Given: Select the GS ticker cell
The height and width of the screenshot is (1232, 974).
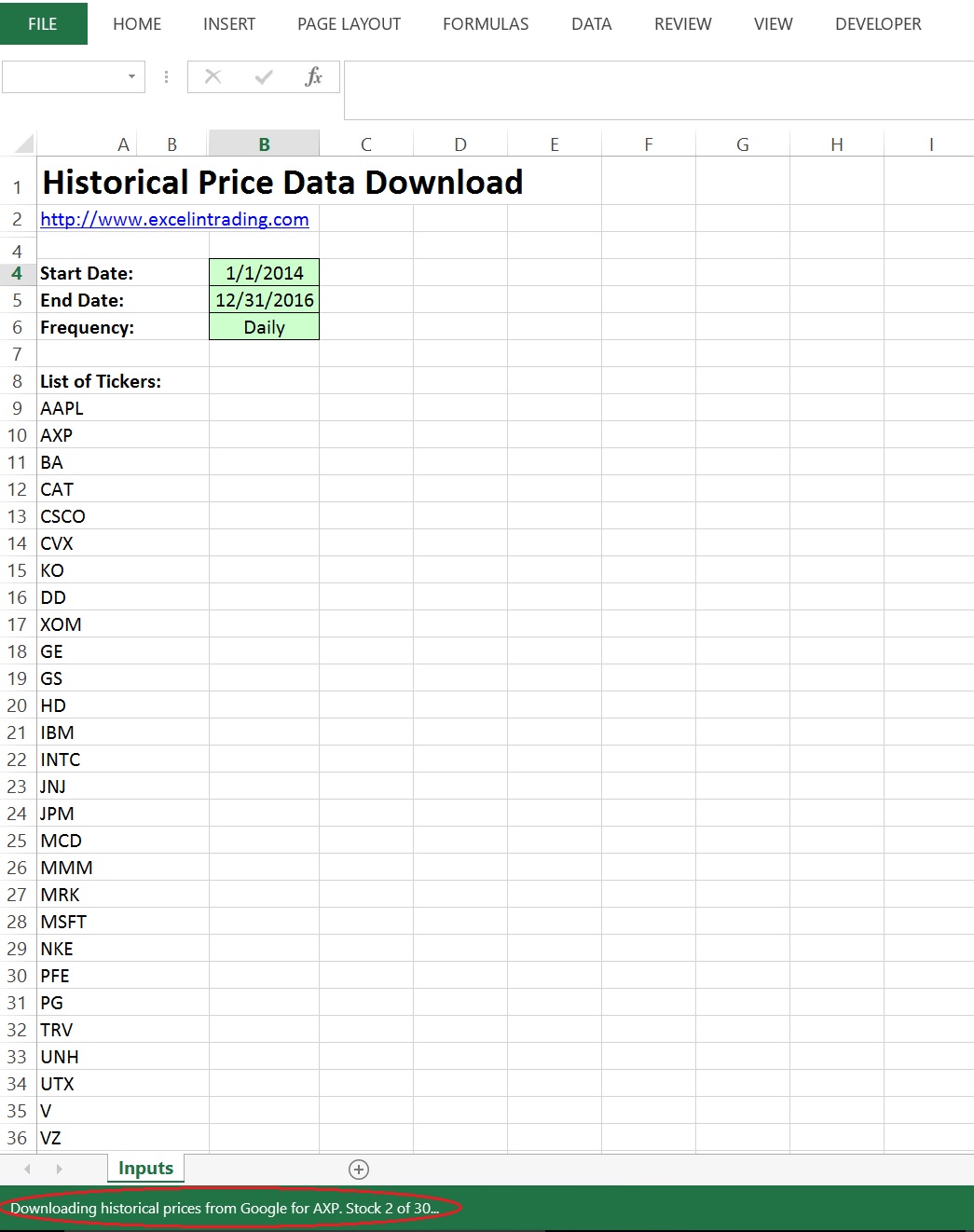Looking at the screenshot, I should coord(123,678).
